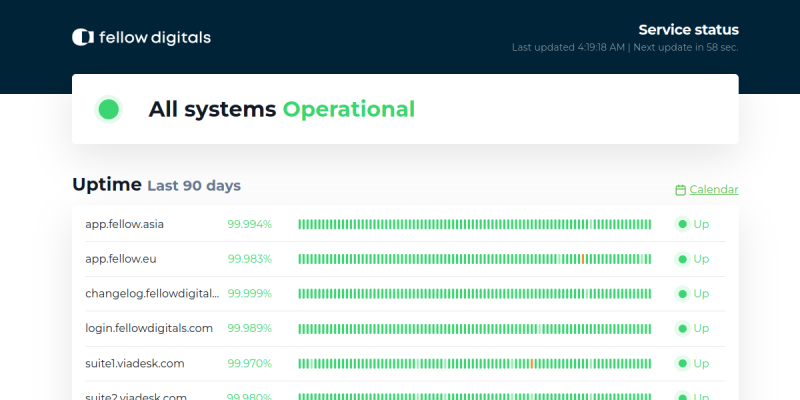
Task: Click the Up status dot for changelog.fellowdigital...
Action: [x=682, y=293]
